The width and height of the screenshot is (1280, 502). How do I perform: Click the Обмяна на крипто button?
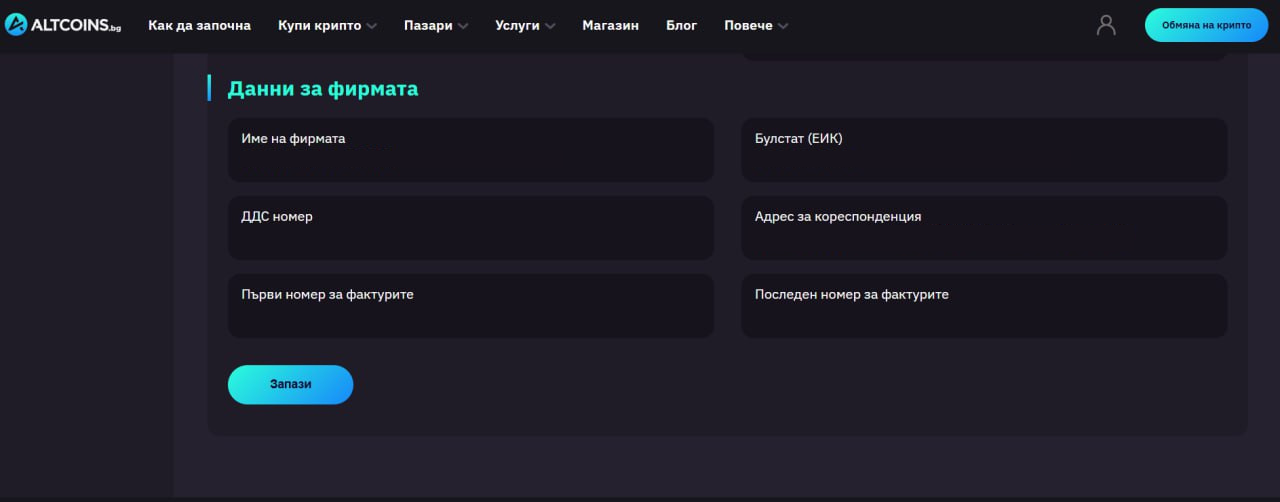[x=1206, y=25]
